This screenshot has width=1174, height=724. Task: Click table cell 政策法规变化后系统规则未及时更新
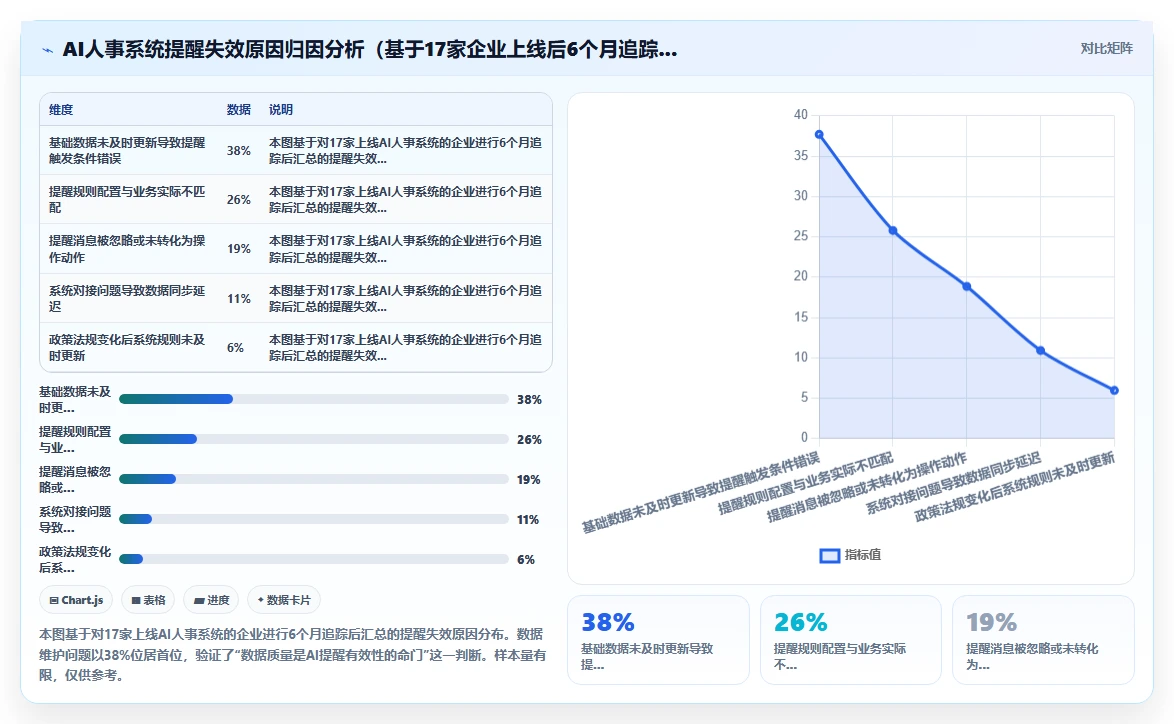tap(127, 347)
